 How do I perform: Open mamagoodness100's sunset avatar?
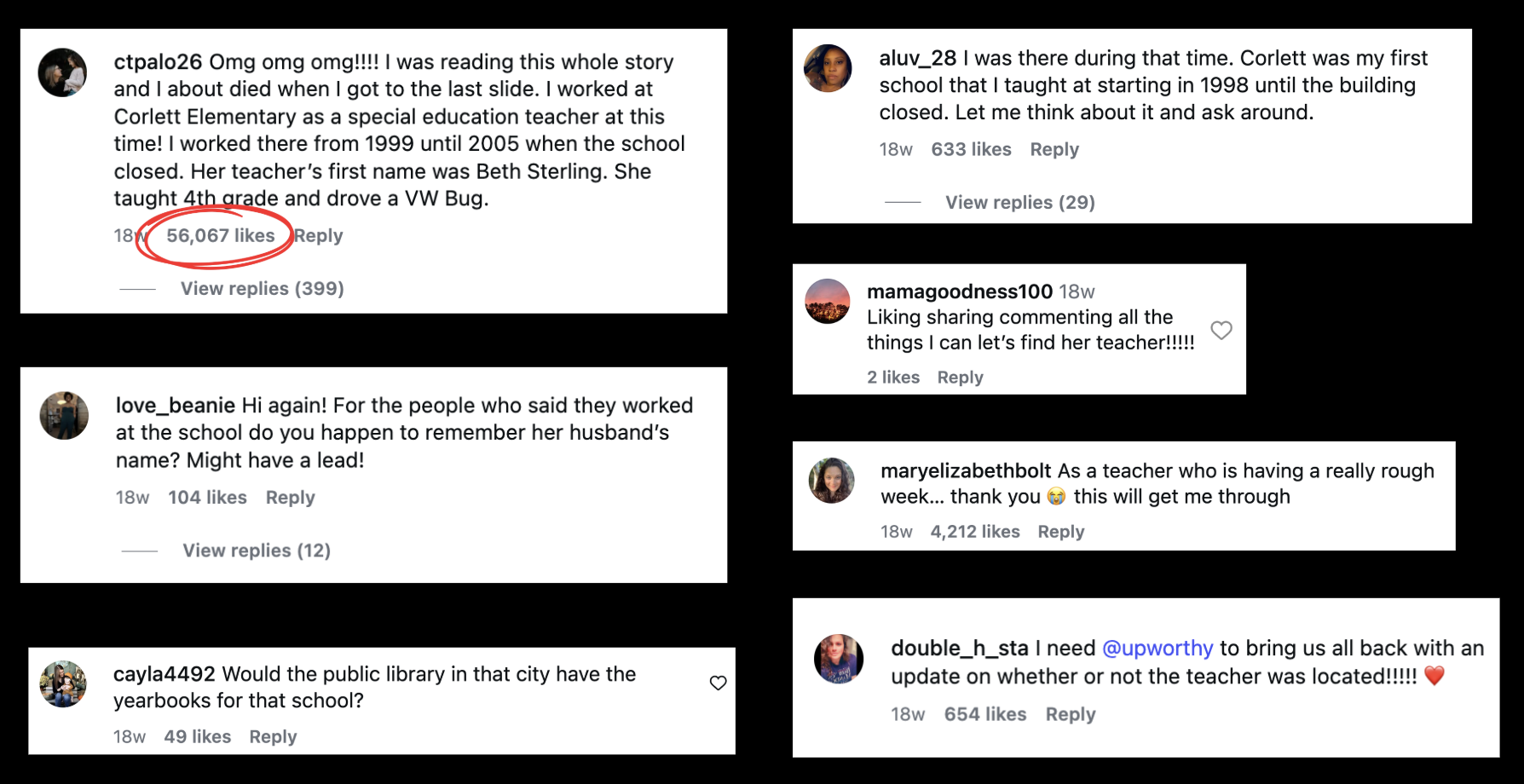pyautogui.click(x=828, y=302)
